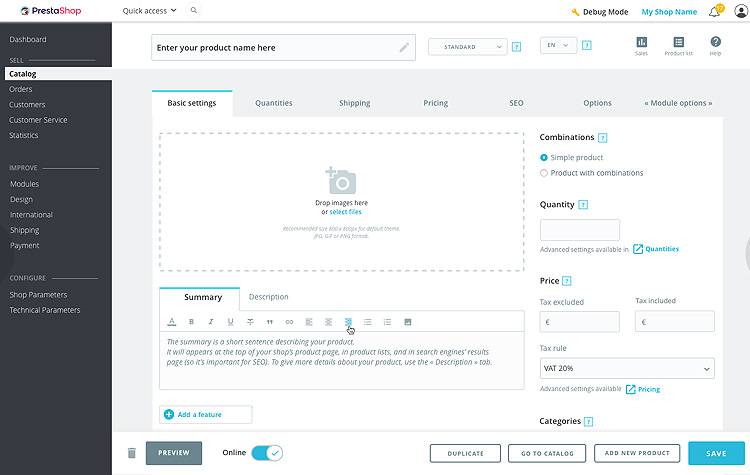Viewport: 750px width, 475px height.
Task: Open Modules in the sidebar menu
Action: (x=24, y=184)
